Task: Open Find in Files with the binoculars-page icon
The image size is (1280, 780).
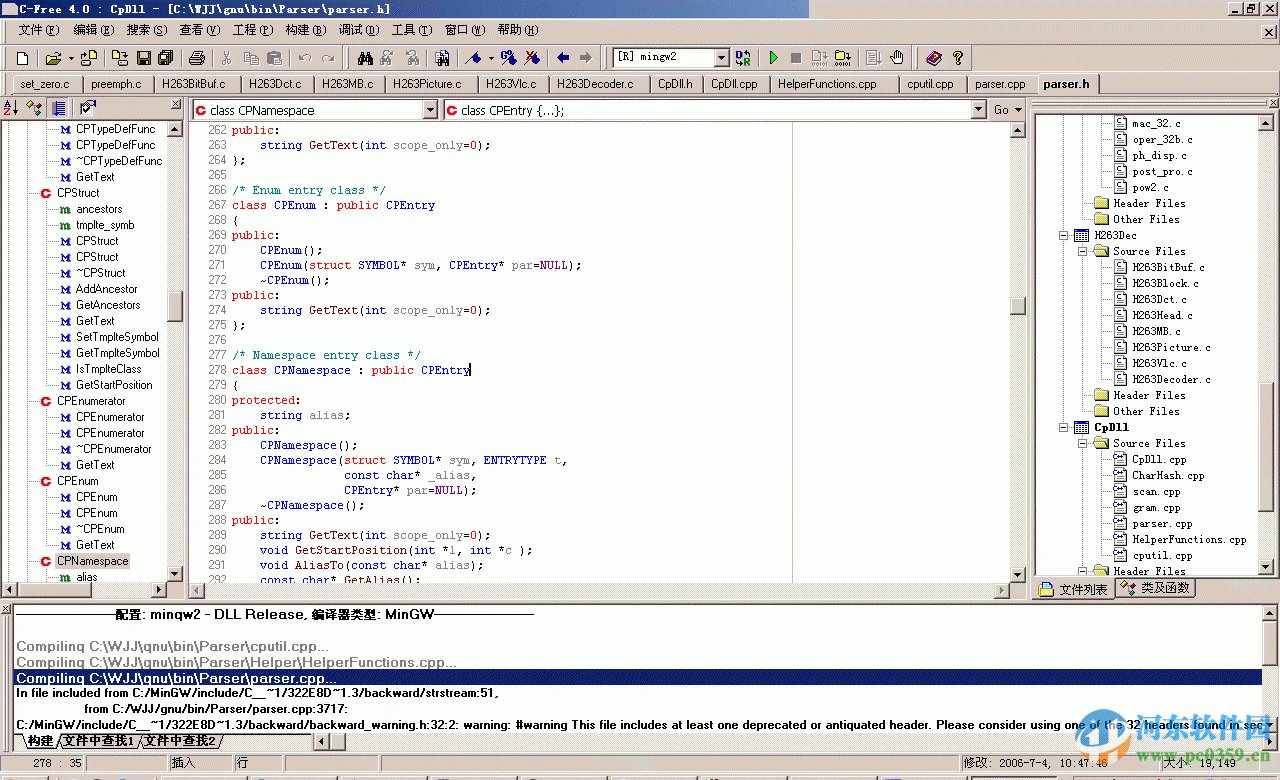Action: pos(443,57)
